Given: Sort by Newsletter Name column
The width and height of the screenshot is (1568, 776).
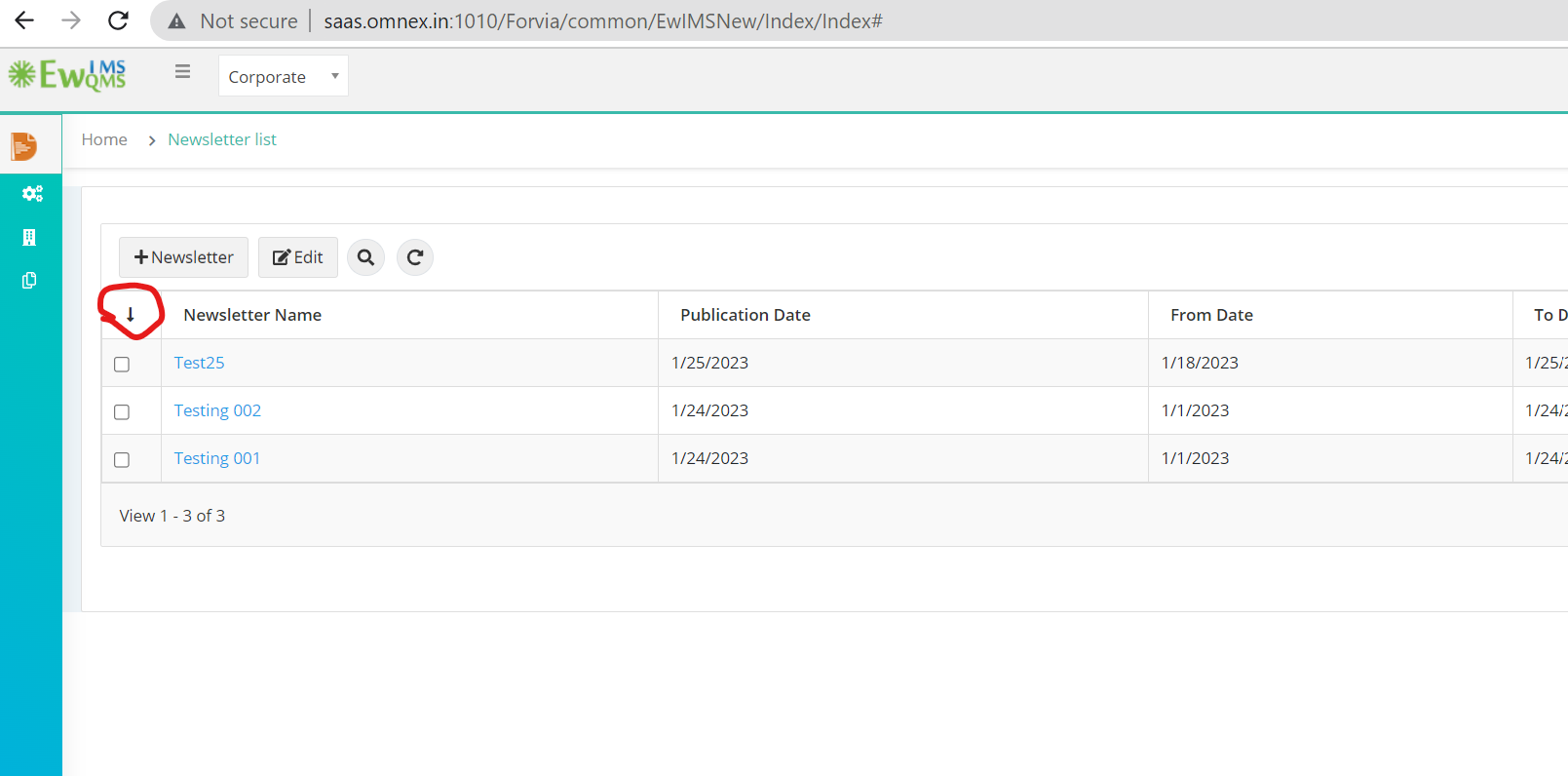Looking at the screenshot, I should [x=252, y=315].
